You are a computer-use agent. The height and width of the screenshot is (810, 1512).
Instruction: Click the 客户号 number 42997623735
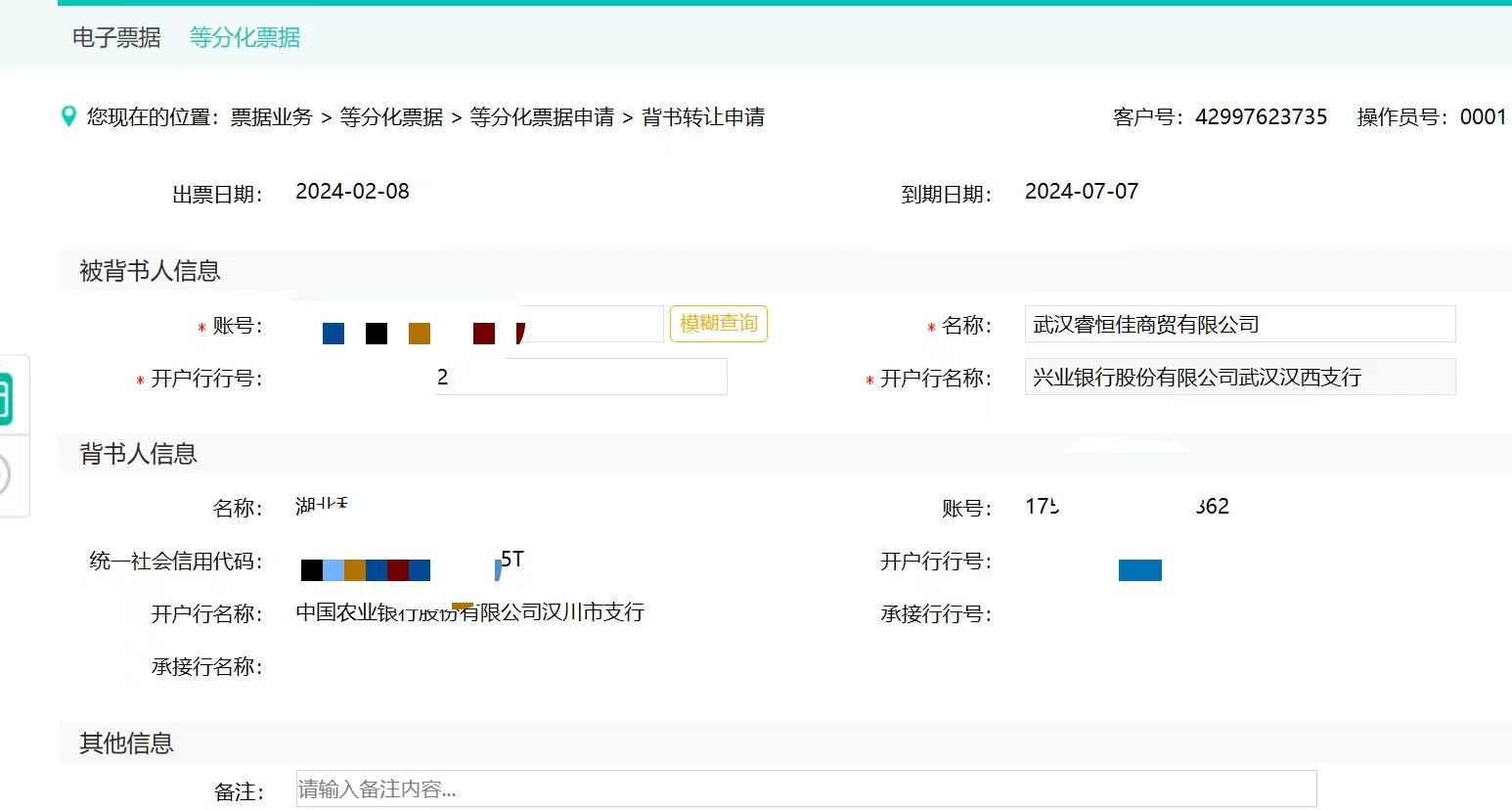pyautogui.click(x=1261, y=117)
